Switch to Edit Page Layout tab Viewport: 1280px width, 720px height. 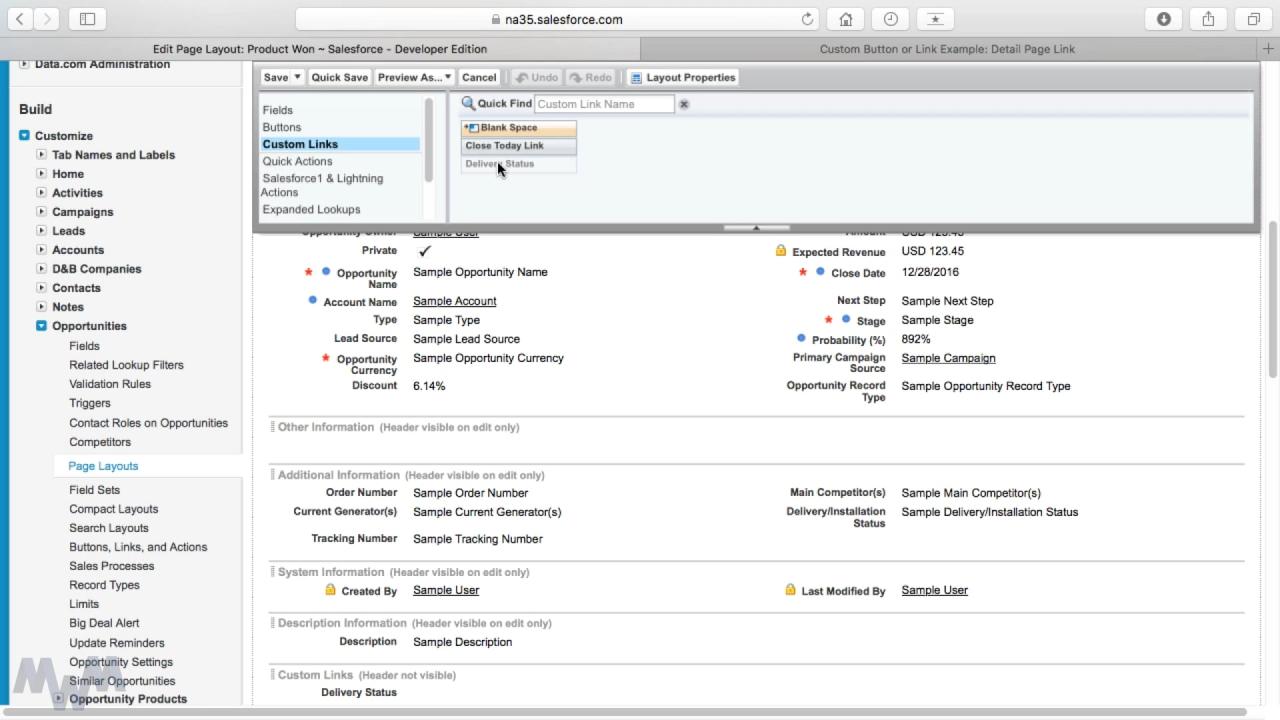click(320, 48)
